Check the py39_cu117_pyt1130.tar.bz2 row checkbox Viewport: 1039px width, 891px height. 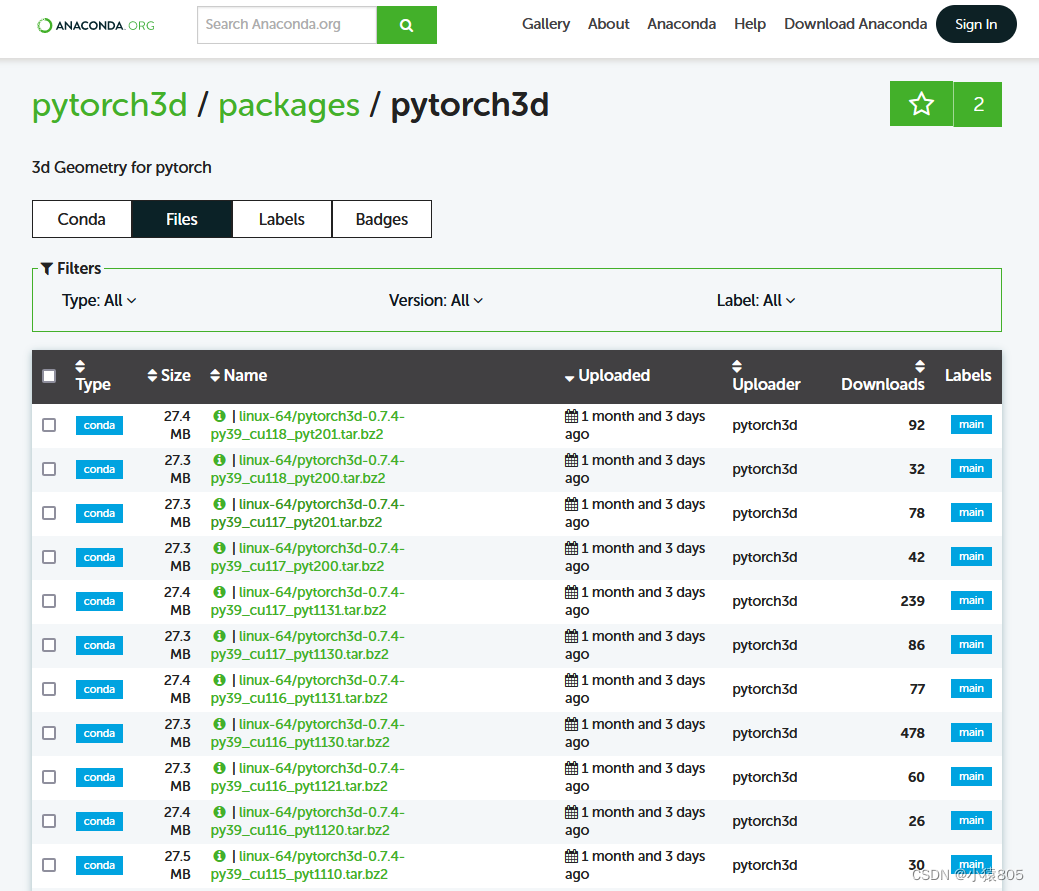pos(49,645)
